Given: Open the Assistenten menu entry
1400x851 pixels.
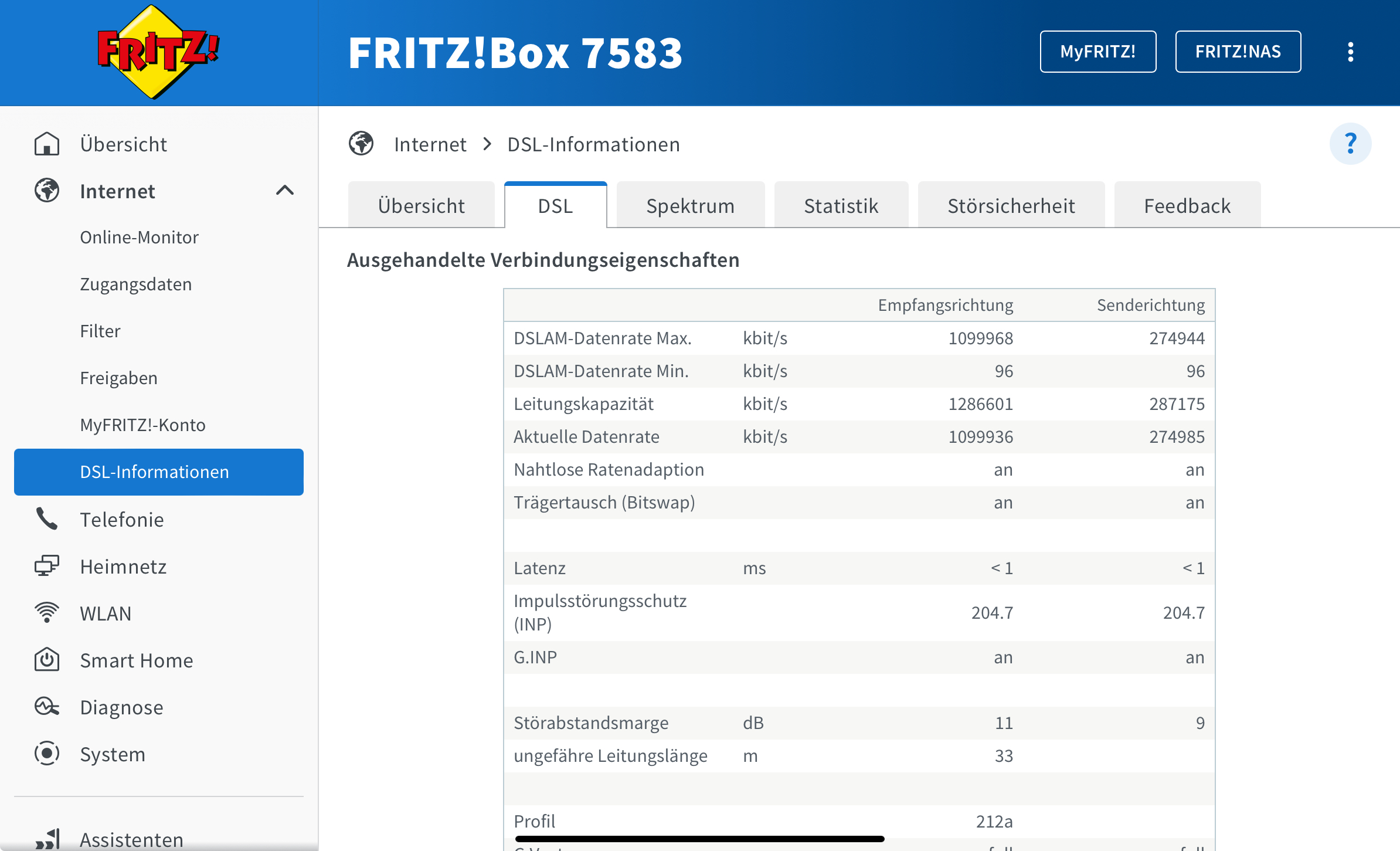Looking at the screenshot, I should click(x=131, y=839).
